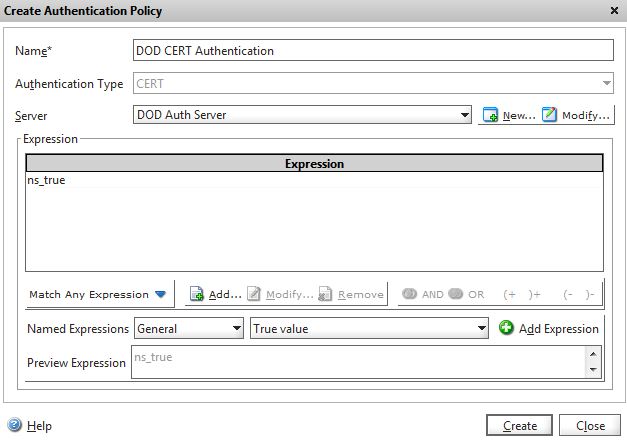Toggle the OR operator button
Screen dimensions: 627x440
[x=456, y=295]
